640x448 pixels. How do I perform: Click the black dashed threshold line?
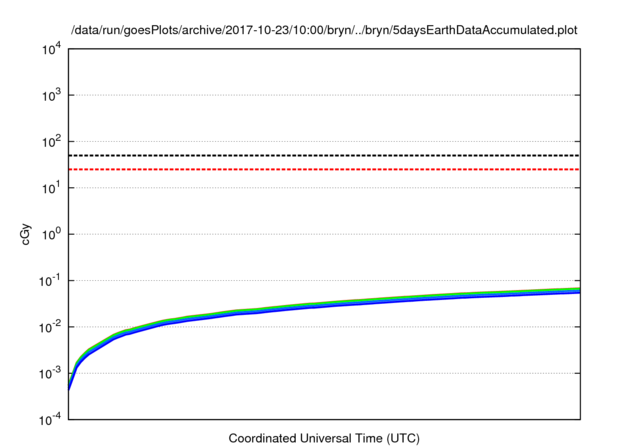click(x=324, y=155)
